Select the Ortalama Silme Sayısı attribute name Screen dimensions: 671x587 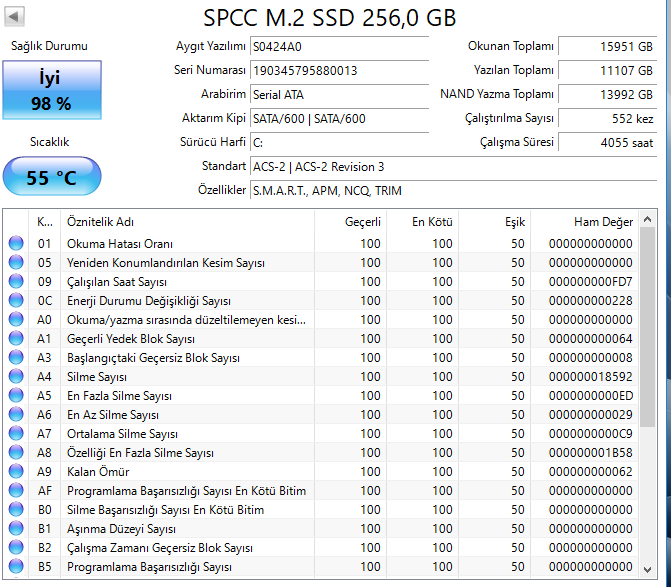tap(122, 433)
